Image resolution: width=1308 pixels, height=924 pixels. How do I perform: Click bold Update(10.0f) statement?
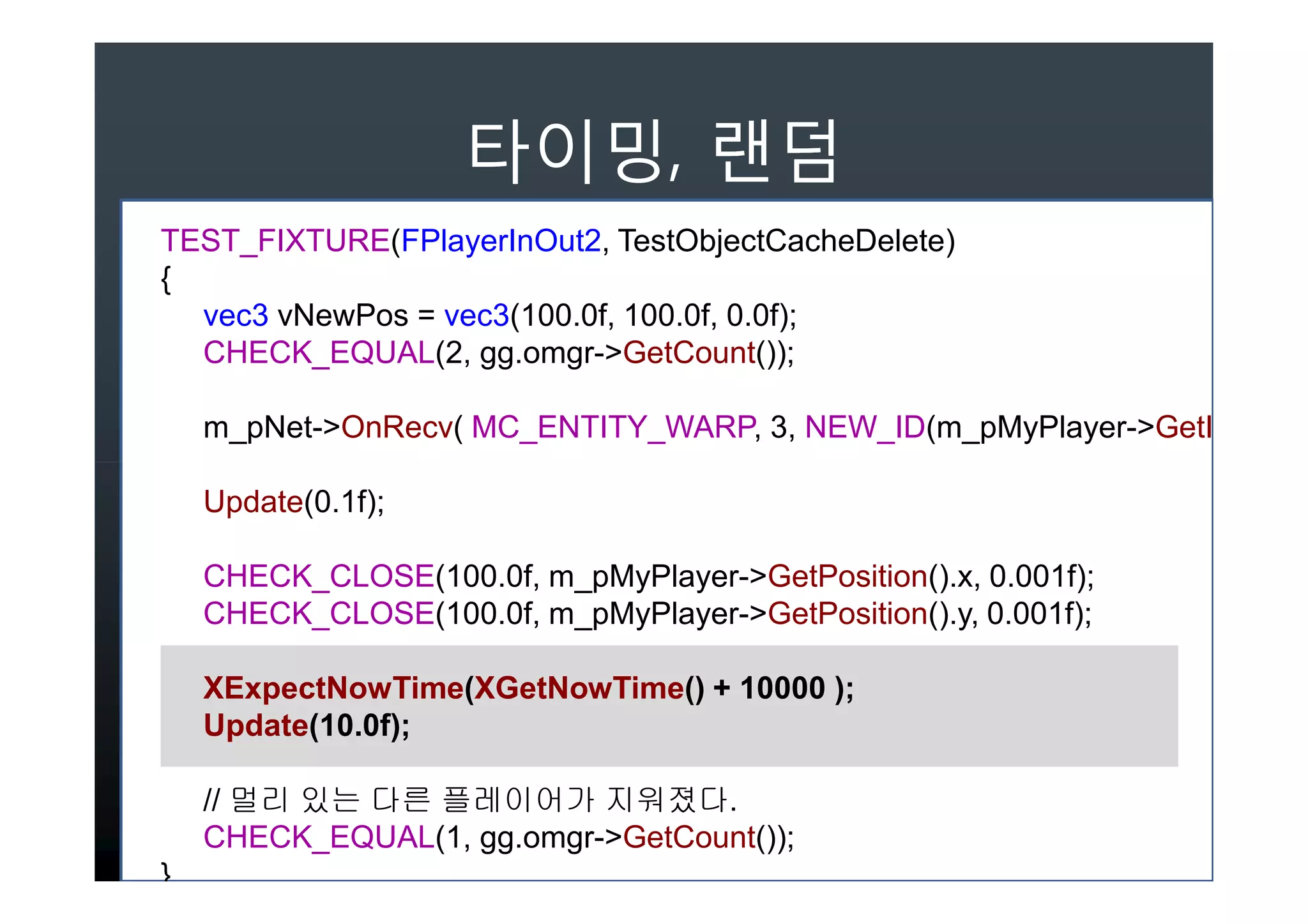[x=307, y=726]
